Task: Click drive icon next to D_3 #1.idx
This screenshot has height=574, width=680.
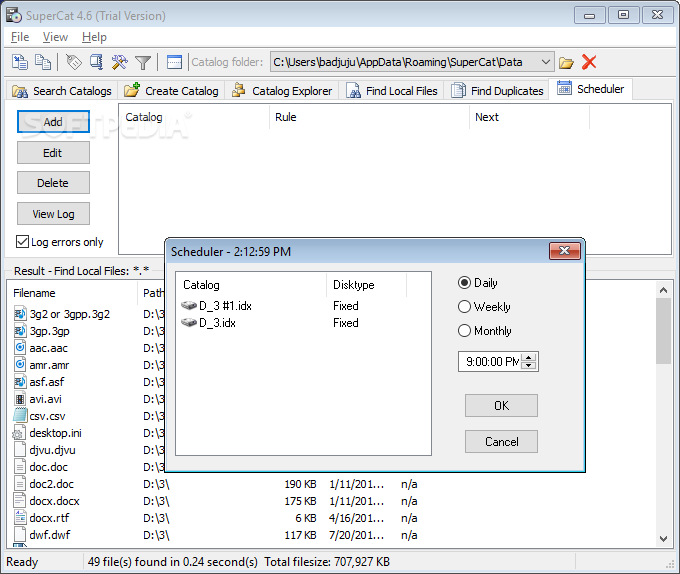Action: click(x=189, y=305)
